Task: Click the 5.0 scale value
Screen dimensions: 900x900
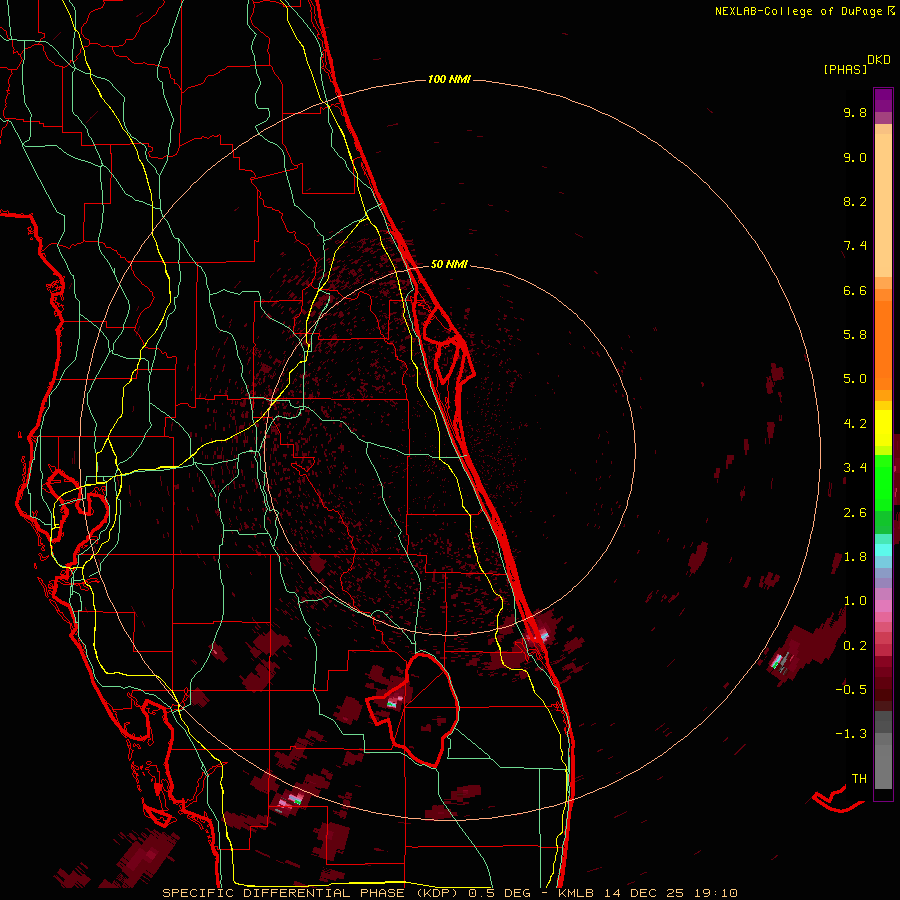Action: click(855, 379)
